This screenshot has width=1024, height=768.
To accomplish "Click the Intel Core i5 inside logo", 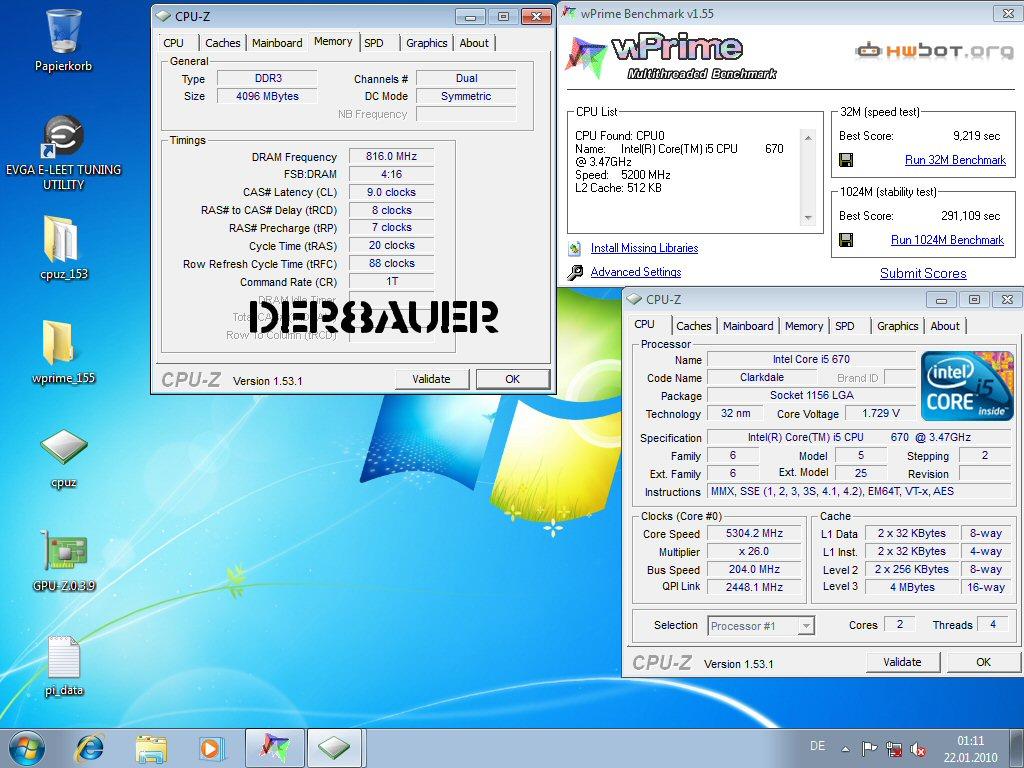I will (x=967, y=387).
